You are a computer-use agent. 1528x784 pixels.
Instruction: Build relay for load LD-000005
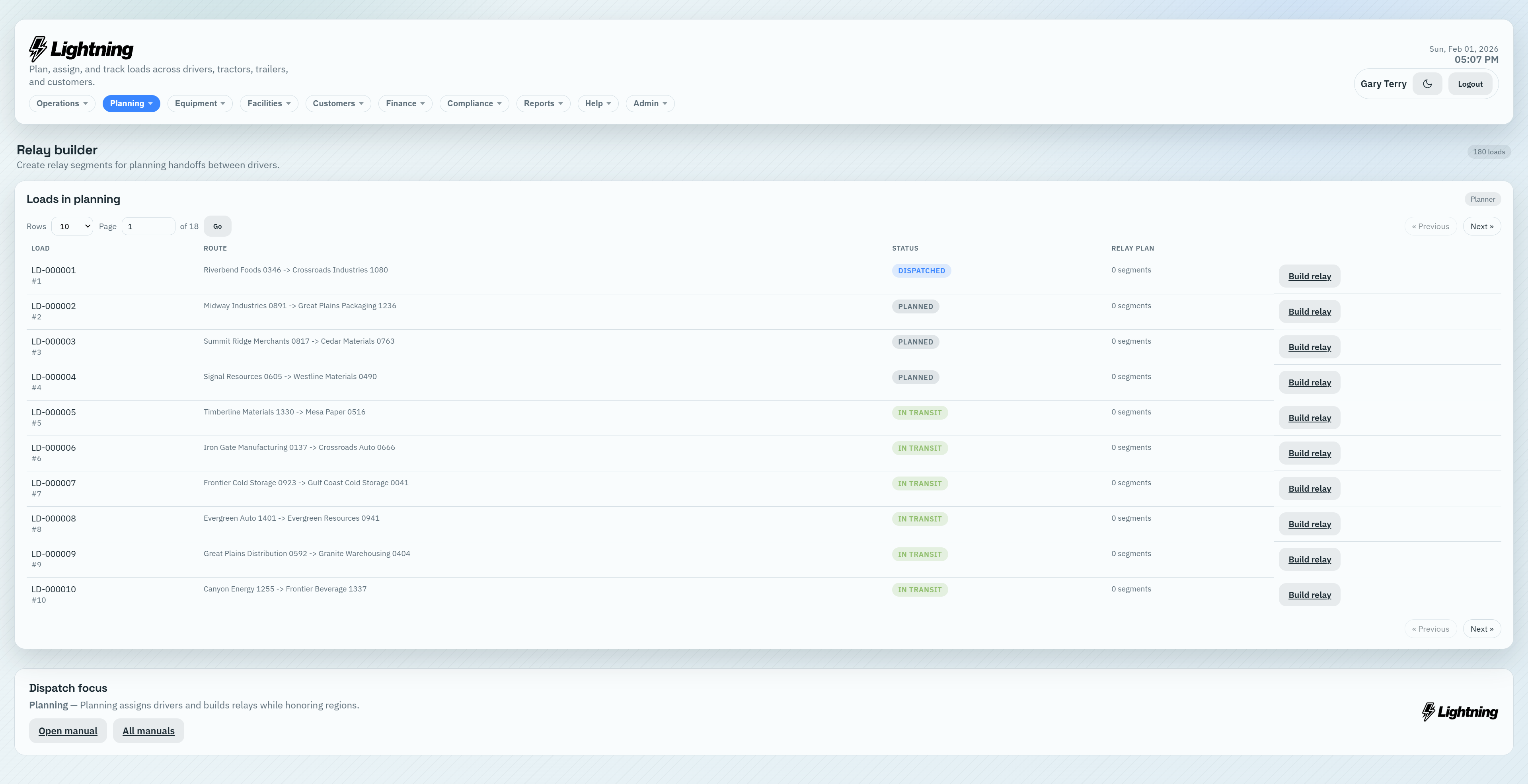pyautogui.click(x=1309, y=418)
